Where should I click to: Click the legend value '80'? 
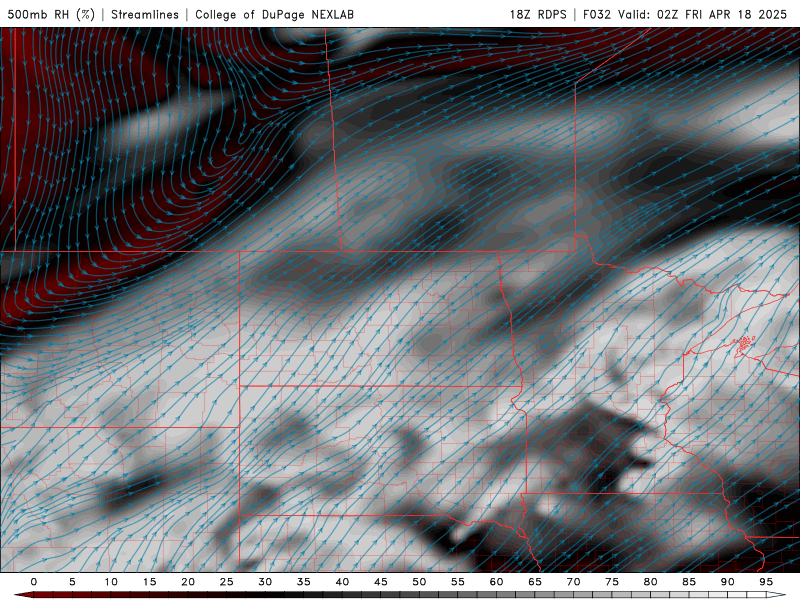pyautogui.click(x=650, y=582)
